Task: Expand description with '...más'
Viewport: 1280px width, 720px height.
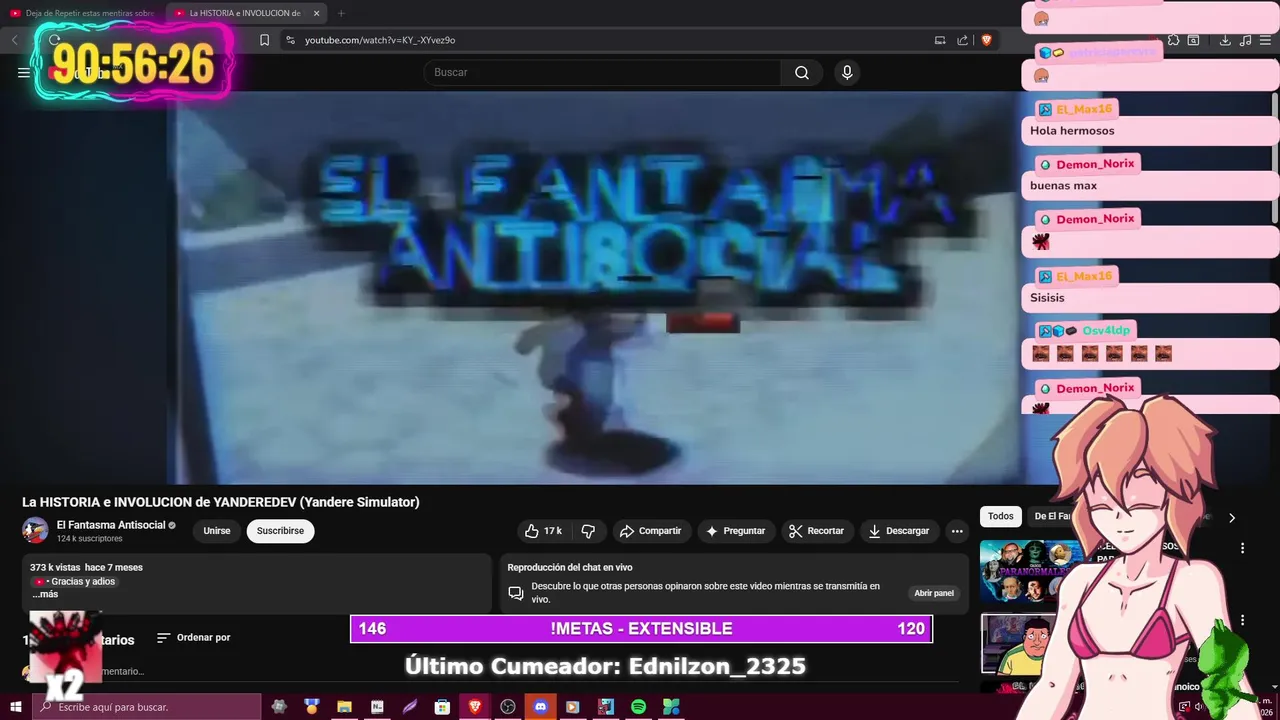Action: coord(45,594)
